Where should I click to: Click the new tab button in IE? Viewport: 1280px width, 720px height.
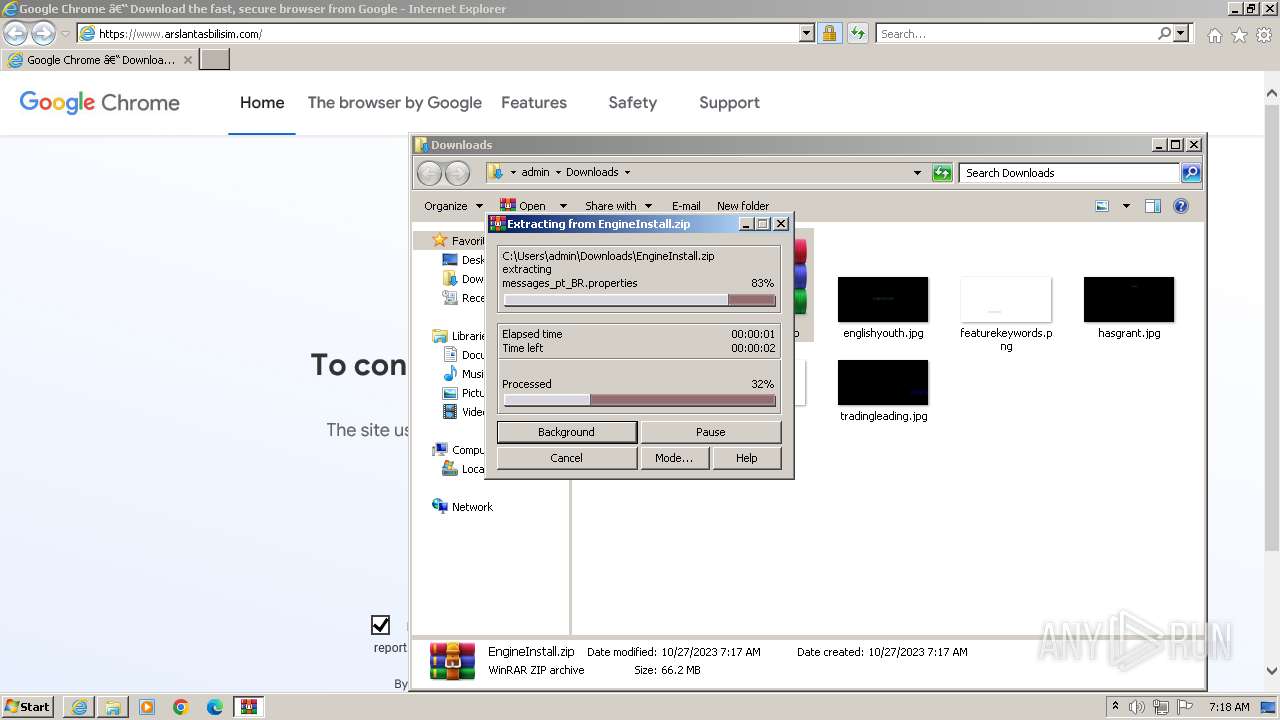[215, 59]
